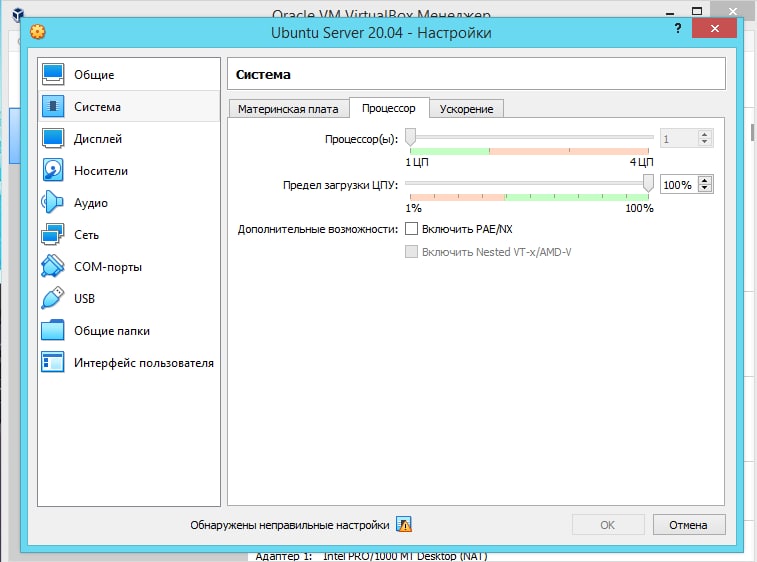Click Обнаружены неправильные настройки warning text
The image size is (757, 562).
pos(290,525)
